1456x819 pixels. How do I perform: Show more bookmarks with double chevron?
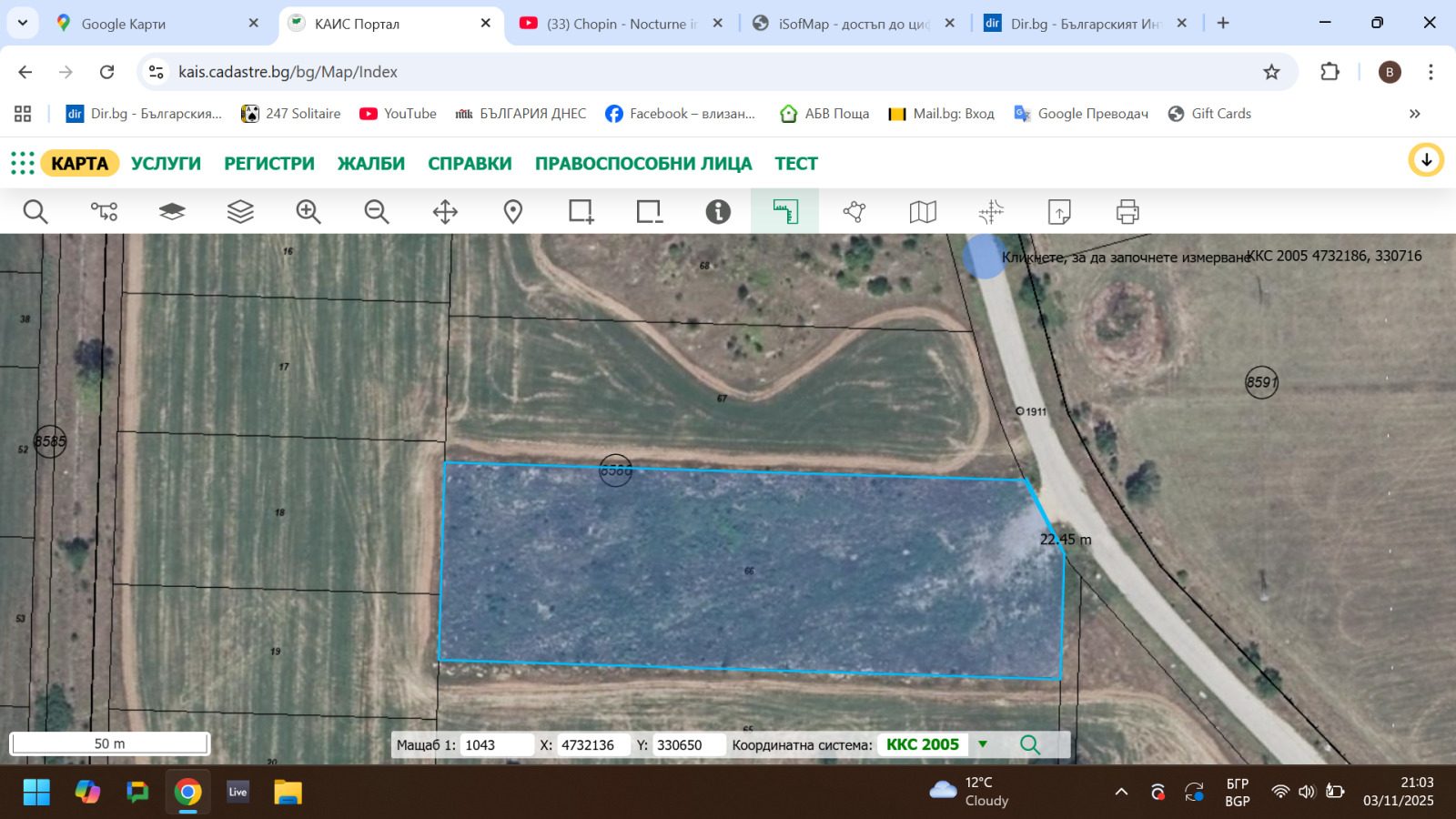pos(1414,114)
